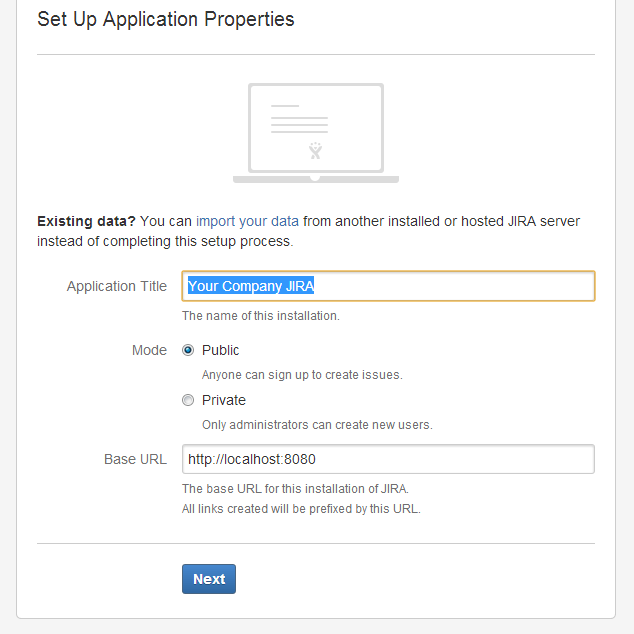Image resolution: width=634 pixels, height=634 pixels.
Task: Click the Anyone can sign up description
Action: click(x=302, y=374)
